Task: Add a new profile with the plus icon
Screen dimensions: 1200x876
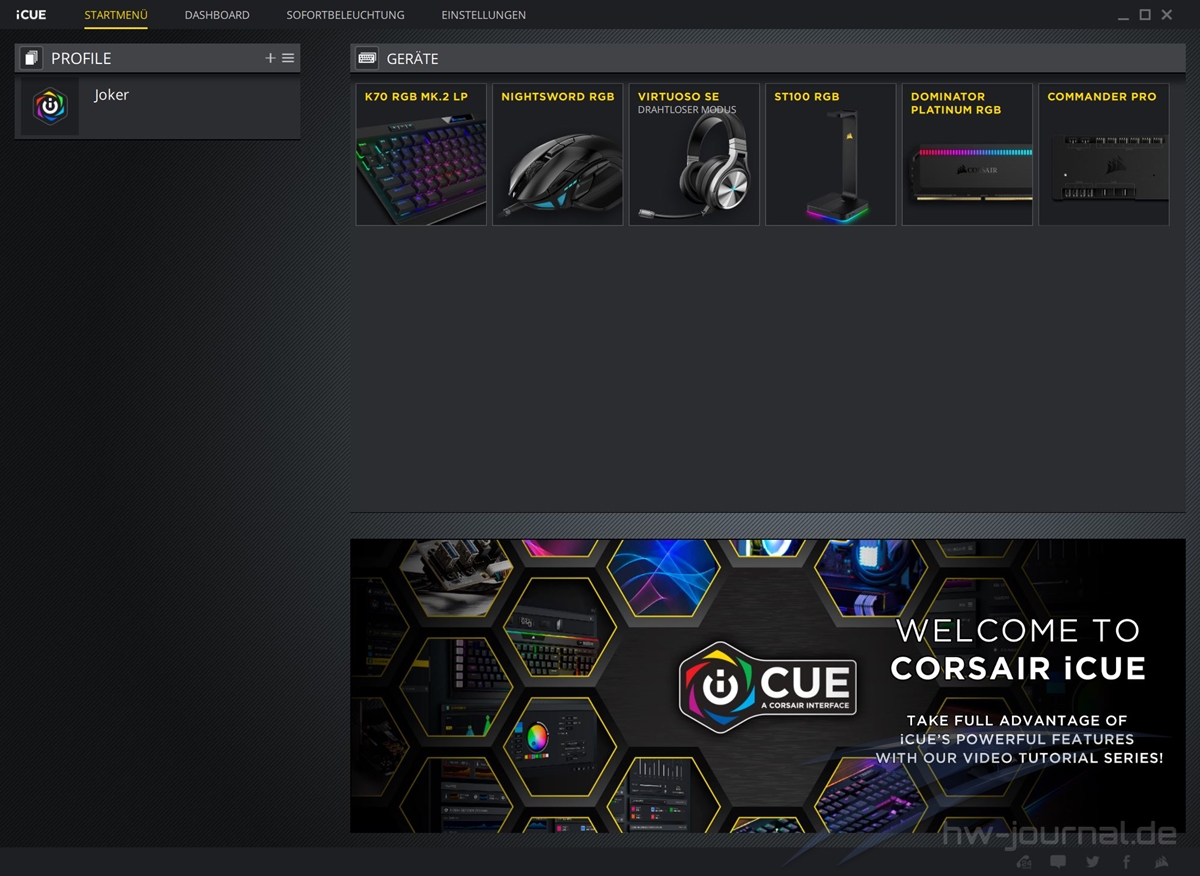Action: coord(270,58)
